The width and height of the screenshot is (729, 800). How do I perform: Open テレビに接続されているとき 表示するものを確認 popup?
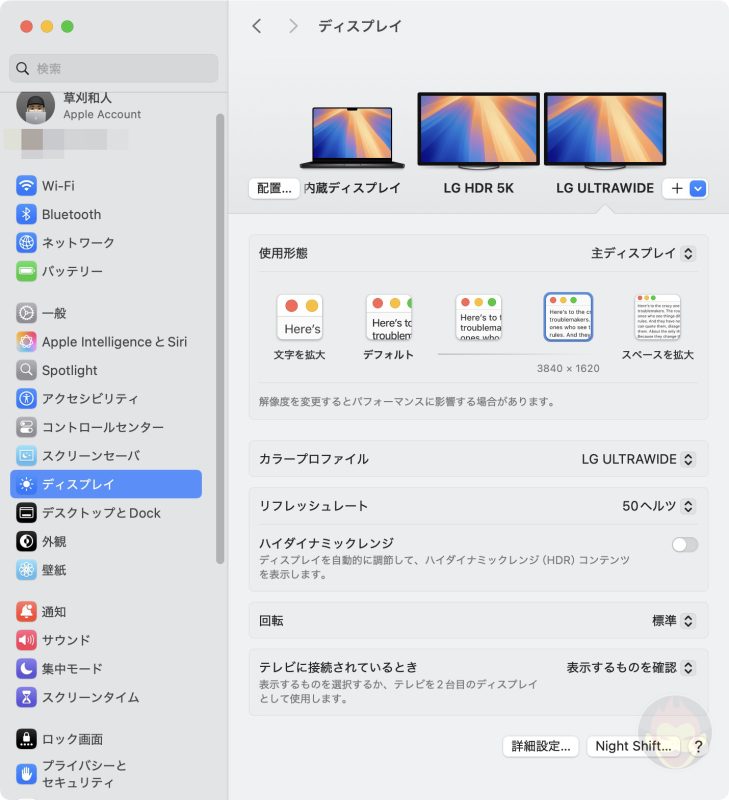coord(631,668)
